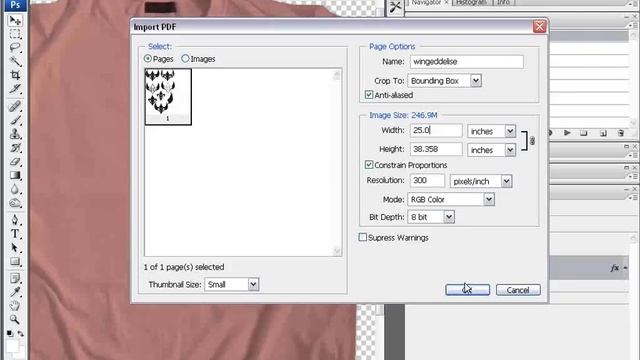Click the Play action button in Actions panel
Screen dimensions: 640x360
pyautogui.click(x=567, y=133)
